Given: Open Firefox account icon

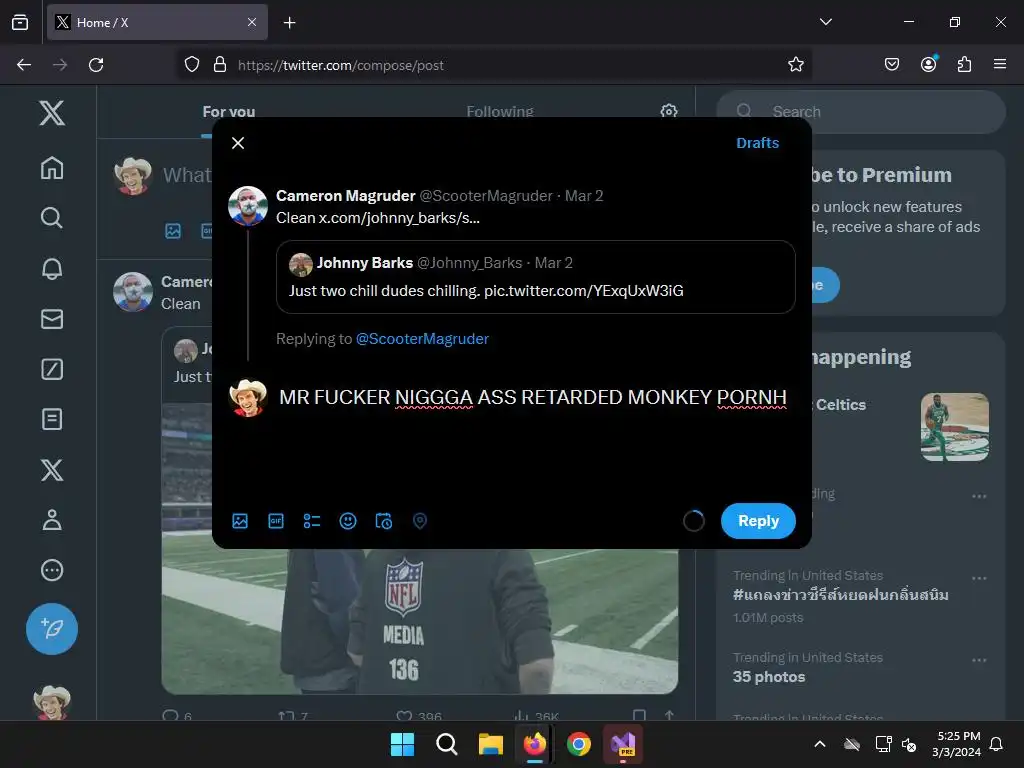Looking at the screenshot, I should pos(929,65).
